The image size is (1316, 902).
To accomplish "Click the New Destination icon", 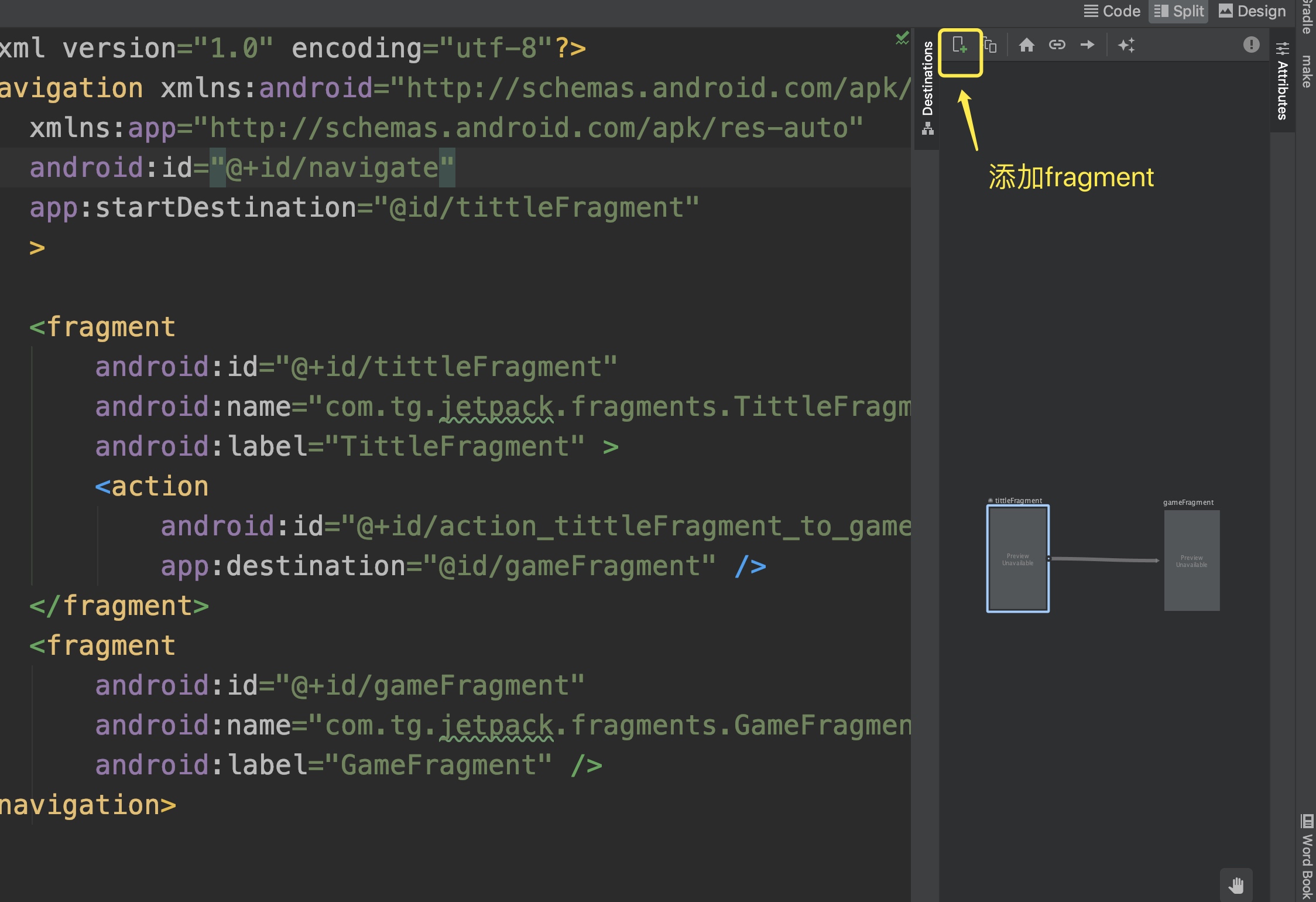I will (x=959, y=45).
